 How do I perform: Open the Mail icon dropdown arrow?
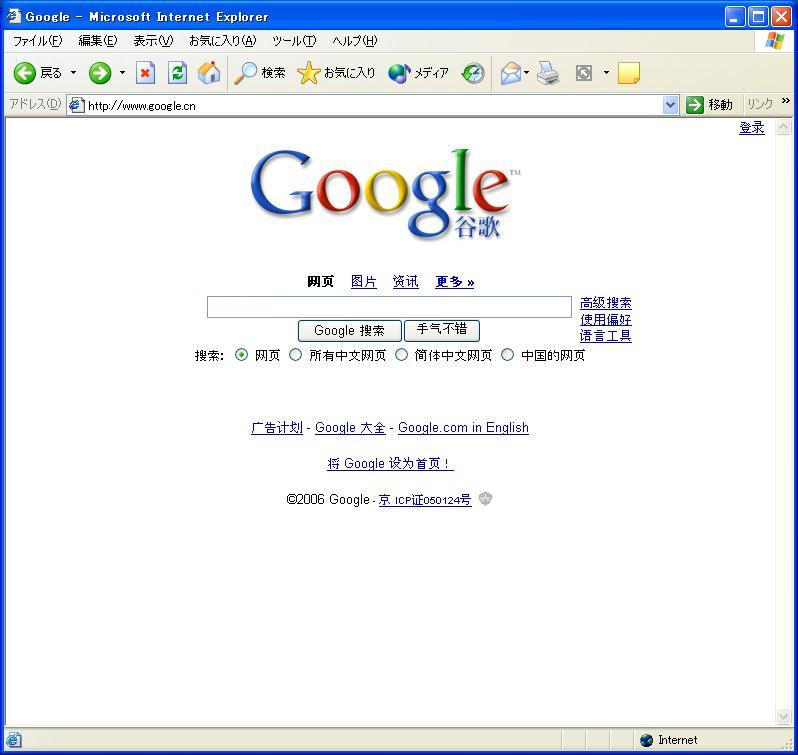coord(527,73)
